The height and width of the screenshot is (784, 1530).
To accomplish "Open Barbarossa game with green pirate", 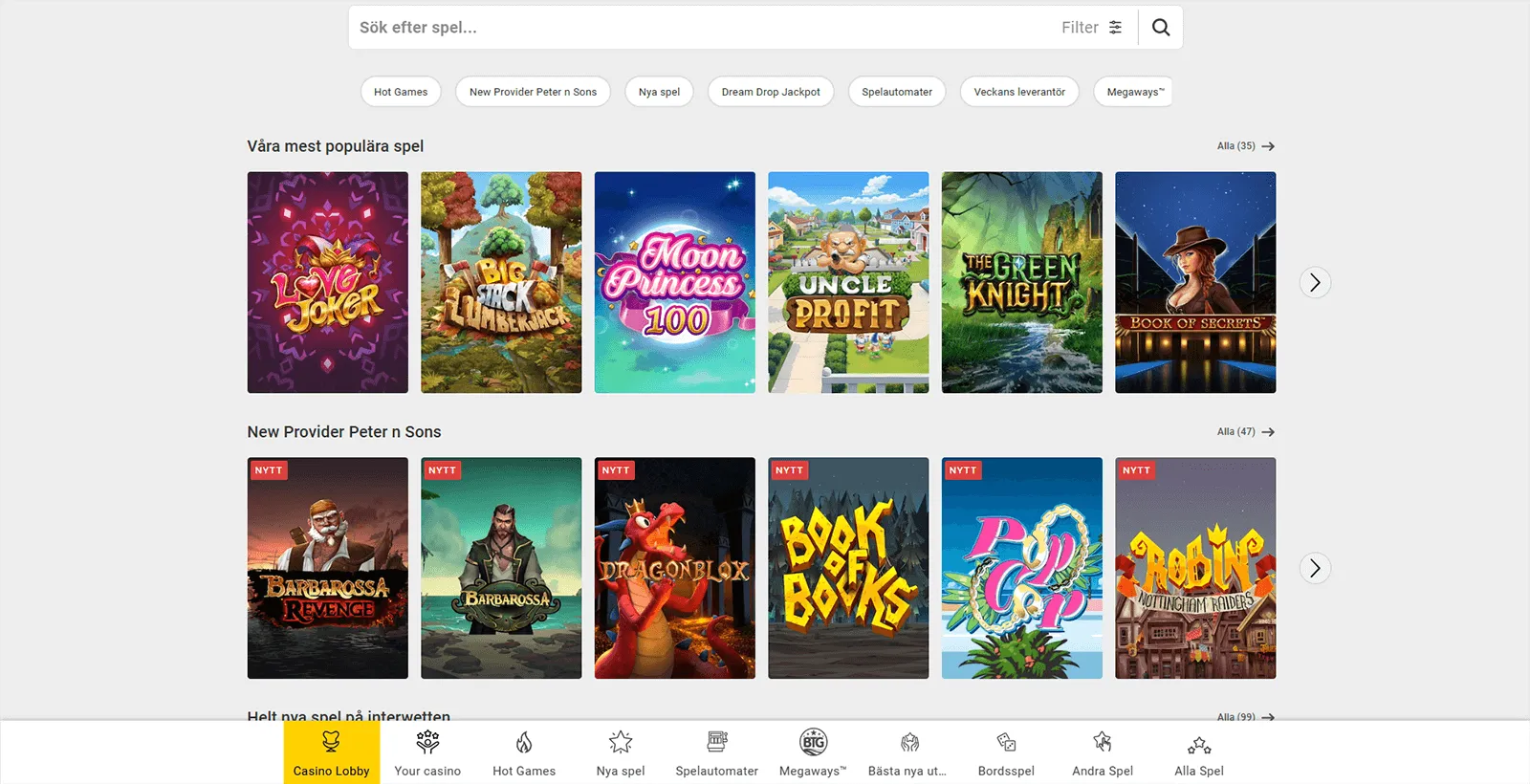I will (501, 568).
